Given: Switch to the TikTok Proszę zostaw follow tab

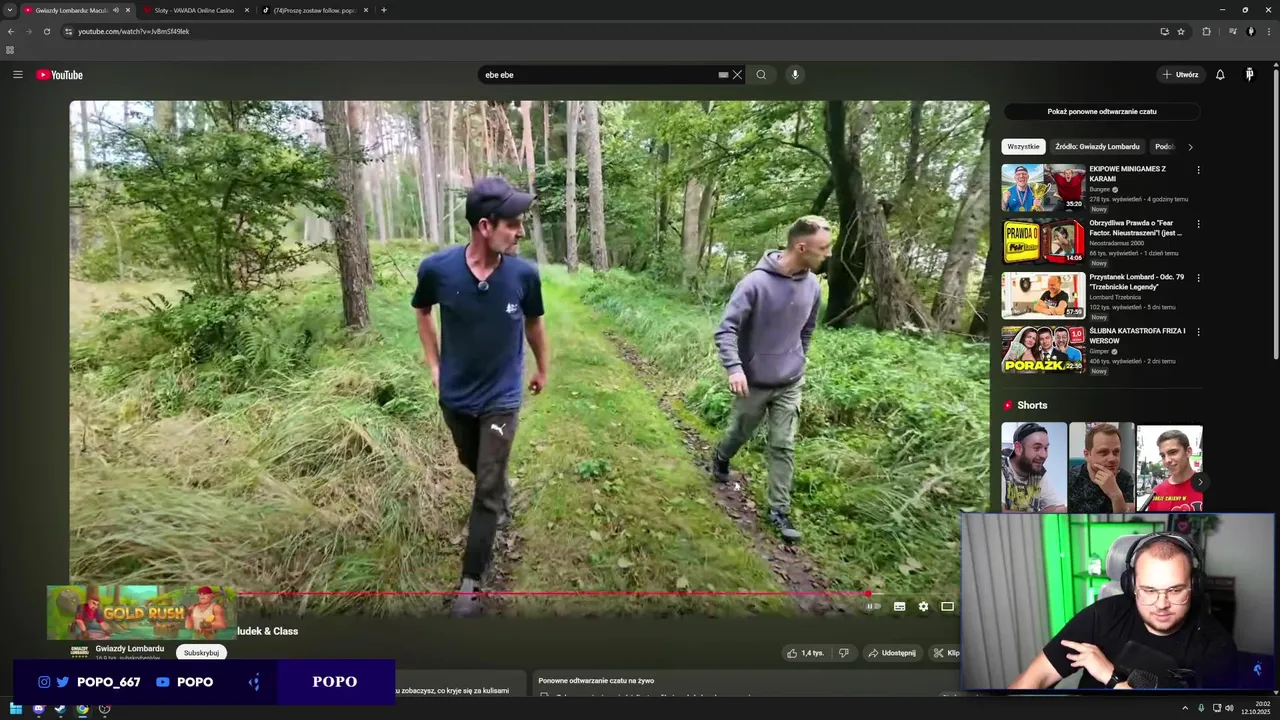Looking at the screenshot, I should [x=314, y=10].
